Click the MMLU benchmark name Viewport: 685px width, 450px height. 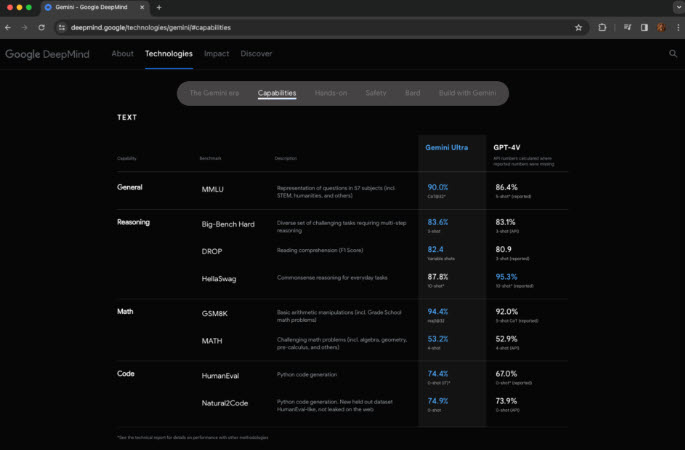click(x=212, y=189)
